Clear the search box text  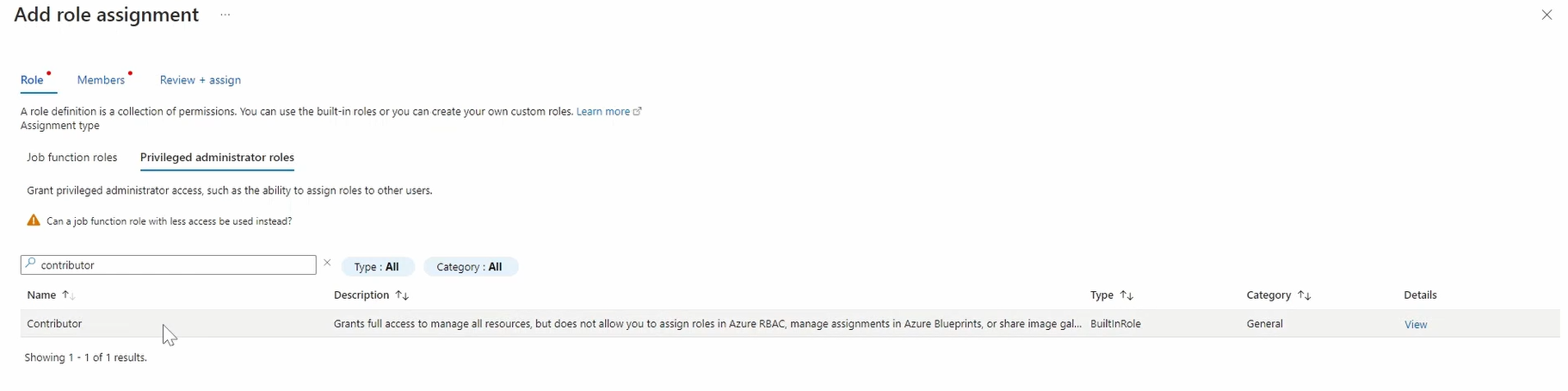point(327,264)
